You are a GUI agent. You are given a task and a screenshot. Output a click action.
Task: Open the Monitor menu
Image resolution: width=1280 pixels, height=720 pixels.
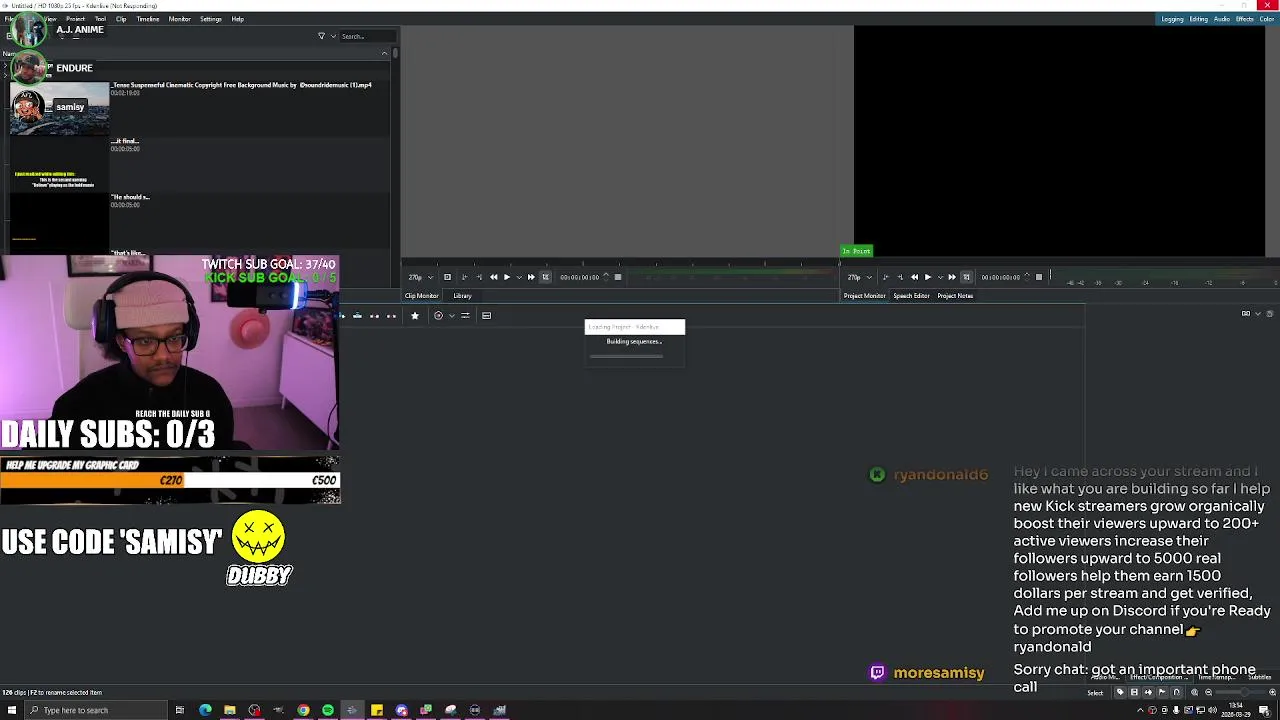(x=179, y=19)
